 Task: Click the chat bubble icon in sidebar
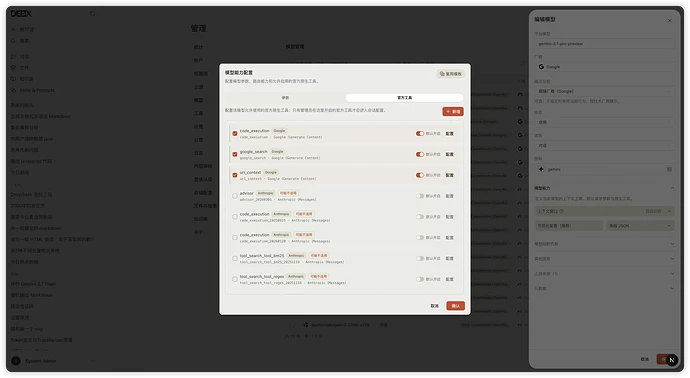click(14, 56)
